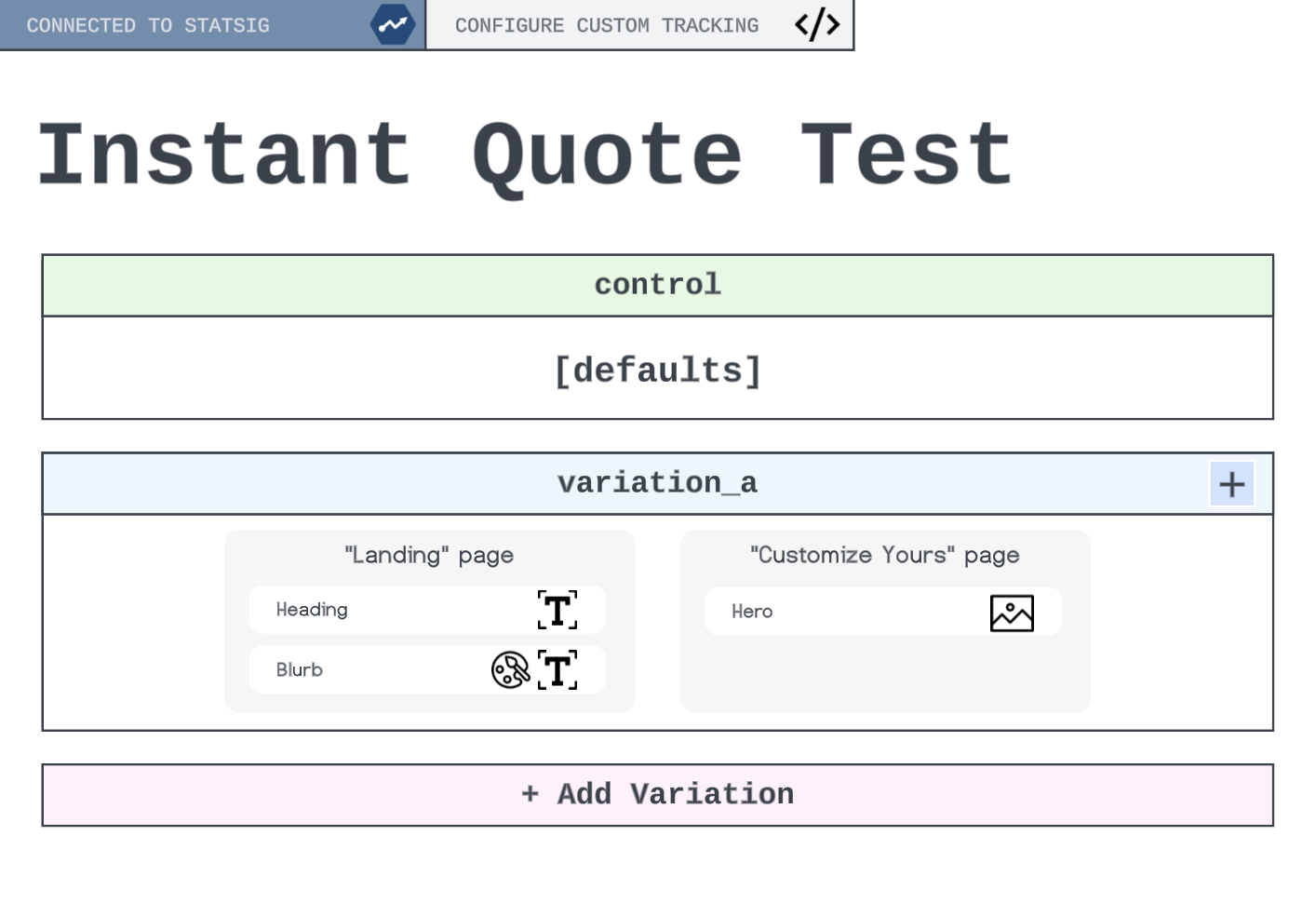Open the Configure Custom Tracking tab
Screen dimensions: 1316x903
(x=607, y=25)
